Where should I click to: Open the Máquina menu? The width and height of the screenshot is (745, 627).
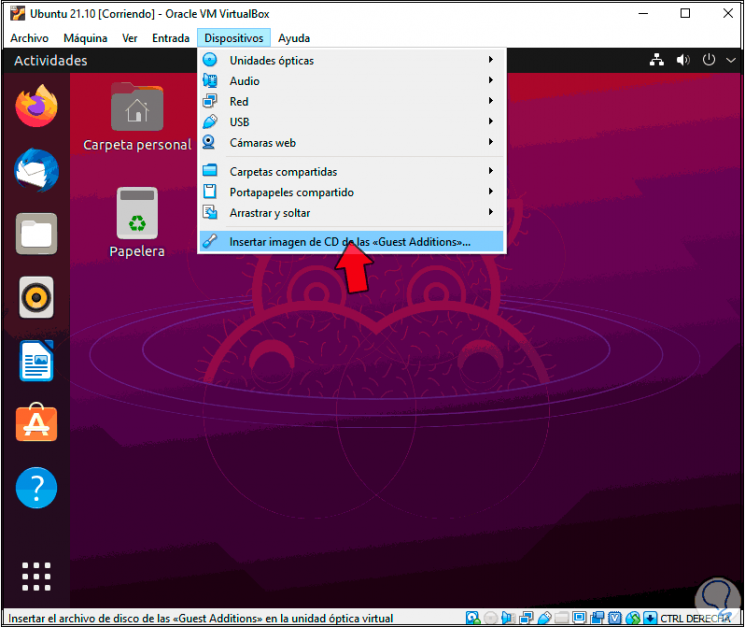point(86,38)
